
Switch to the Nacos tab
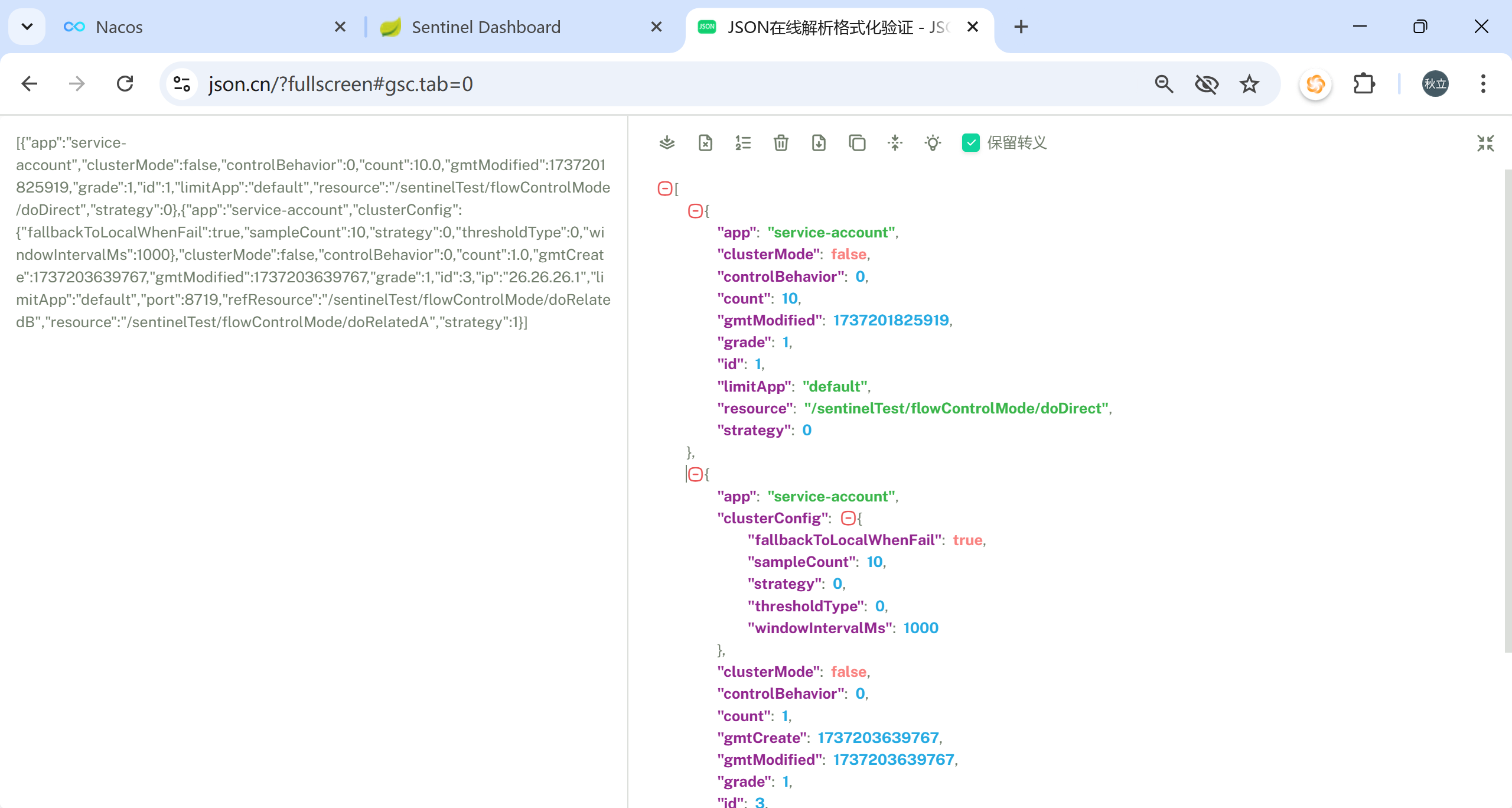195,27
